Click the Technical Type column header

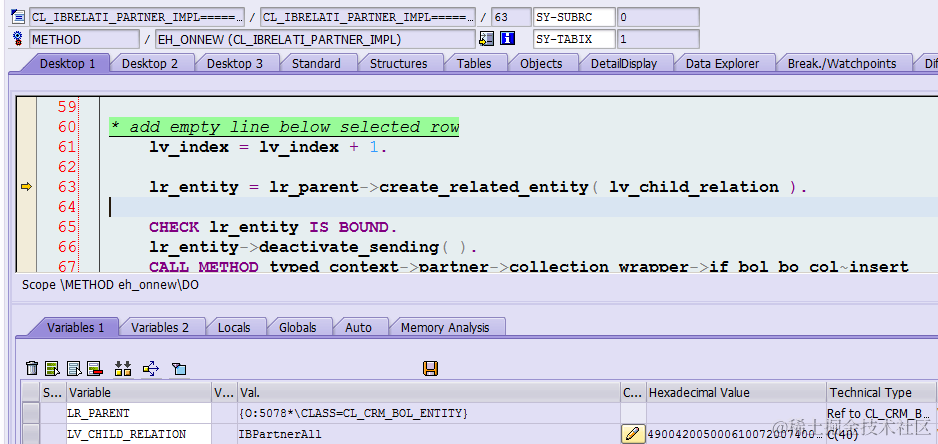(x=881, y=393)
